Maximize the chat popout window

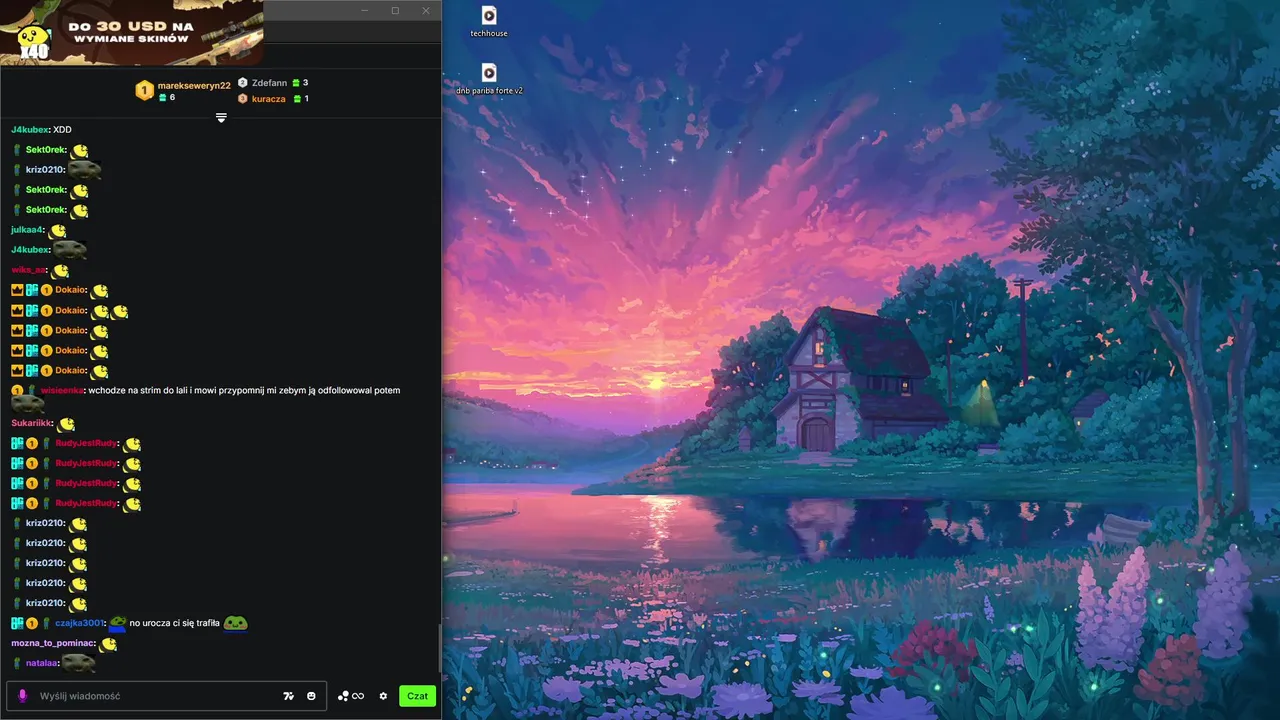(x=395, y=10)
